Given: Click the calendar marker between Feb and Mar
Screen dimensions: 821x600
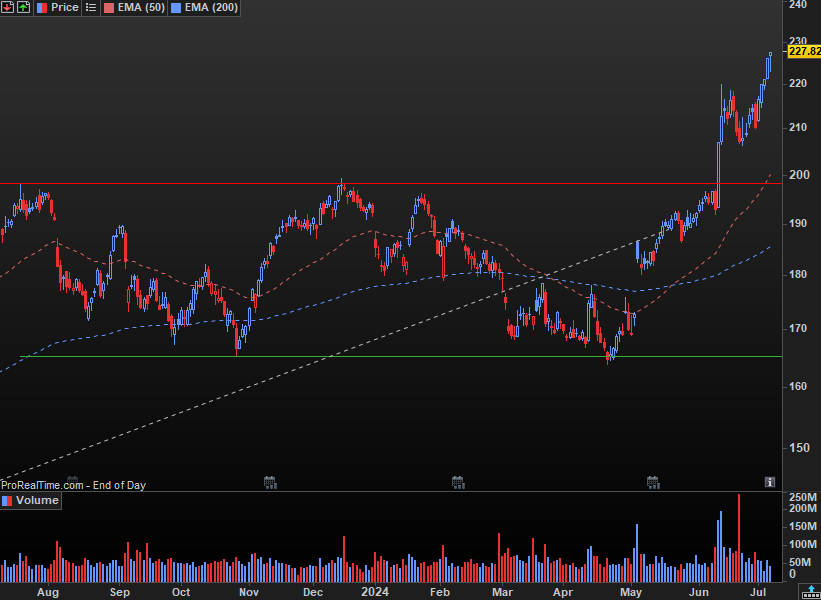Looking at the screenshot, I should 458,482.
